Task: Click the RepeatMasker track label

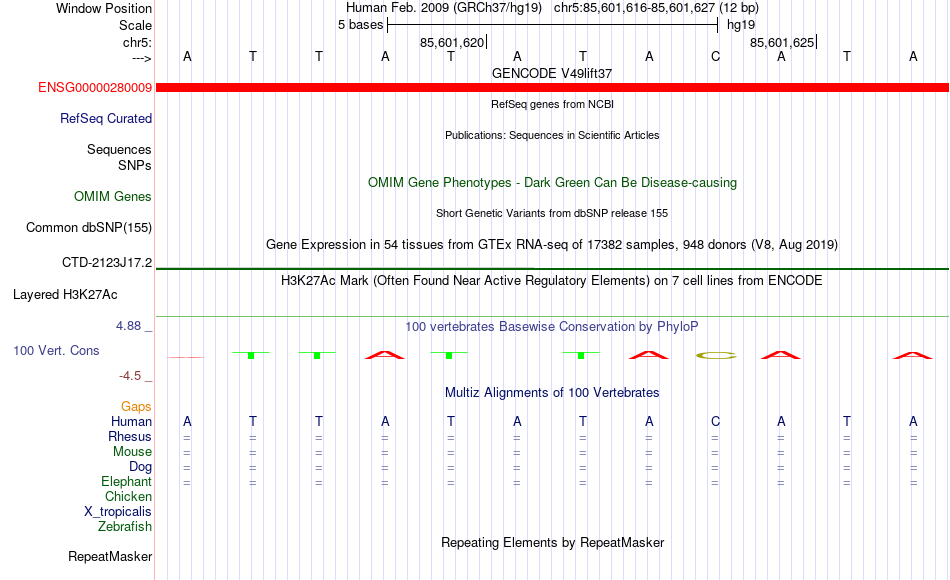Action: click(110, 556)
